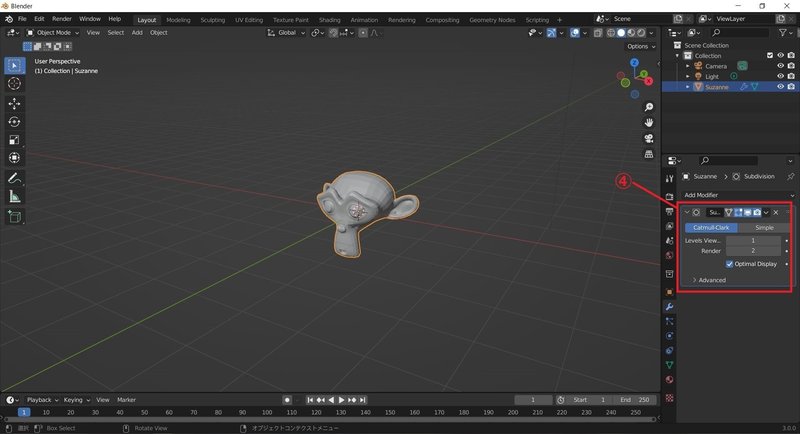This screenshot has height=434, width=800.
Task: Expand the Advanced subpanel
Action: pyautogui.click(x=709, y=280)
